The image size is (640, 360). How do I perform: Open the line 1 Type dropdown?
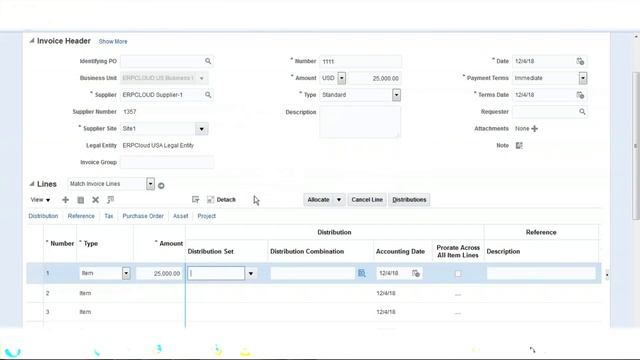tap(126, 273)
